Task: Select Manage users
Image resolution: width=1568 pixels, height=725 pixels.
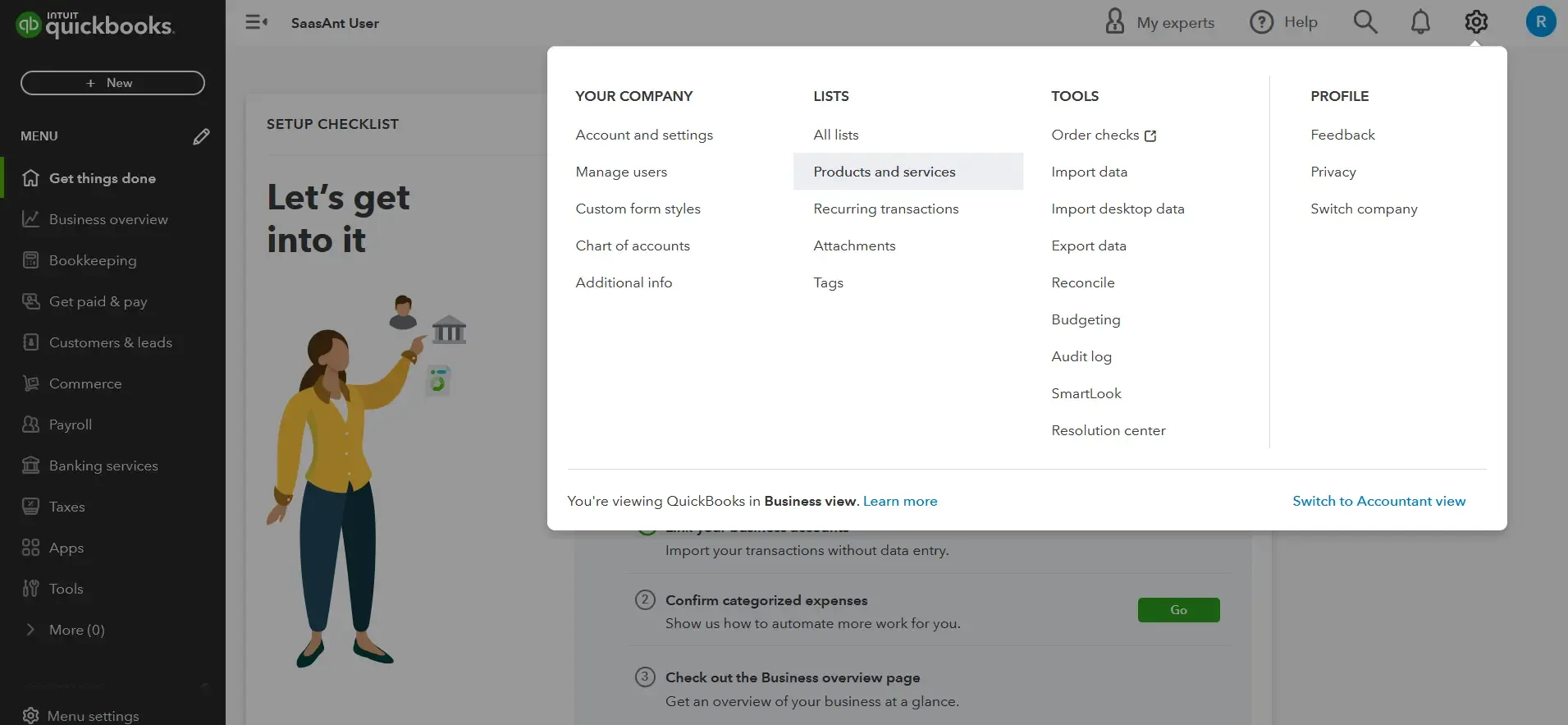Action: tap(621, 172)
